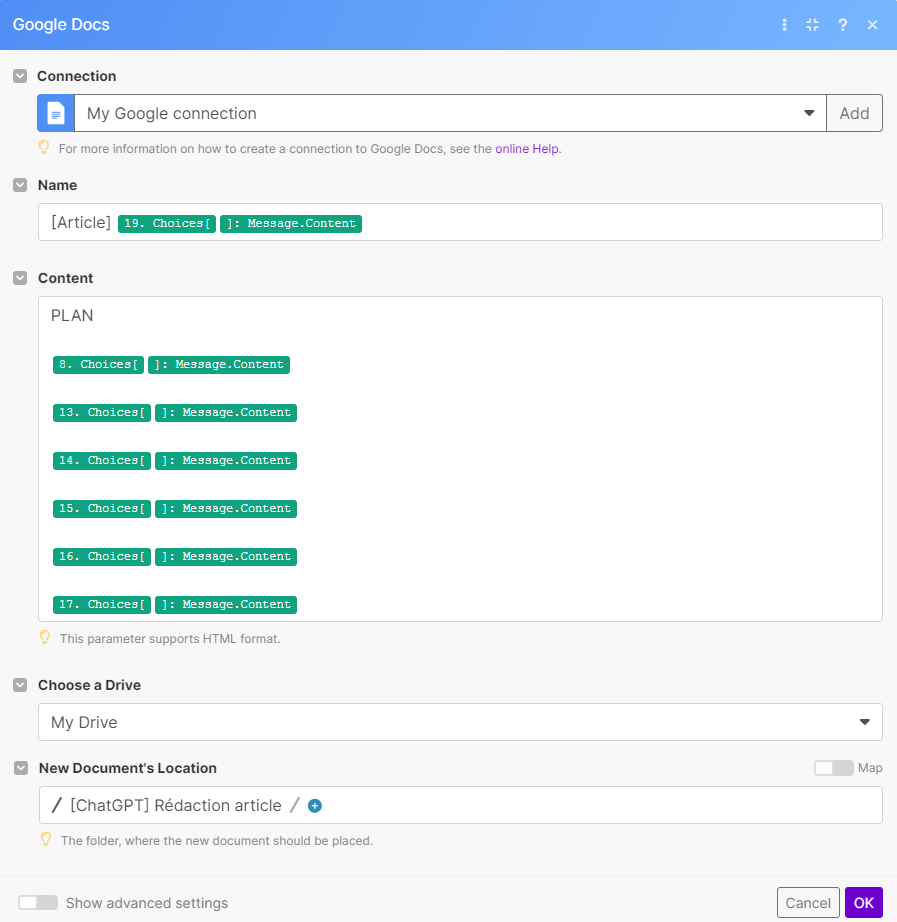Viewport: 897px width, 922px height.
Task: Click Message.Content token in row 16
Action: click(x=226, y=557)
